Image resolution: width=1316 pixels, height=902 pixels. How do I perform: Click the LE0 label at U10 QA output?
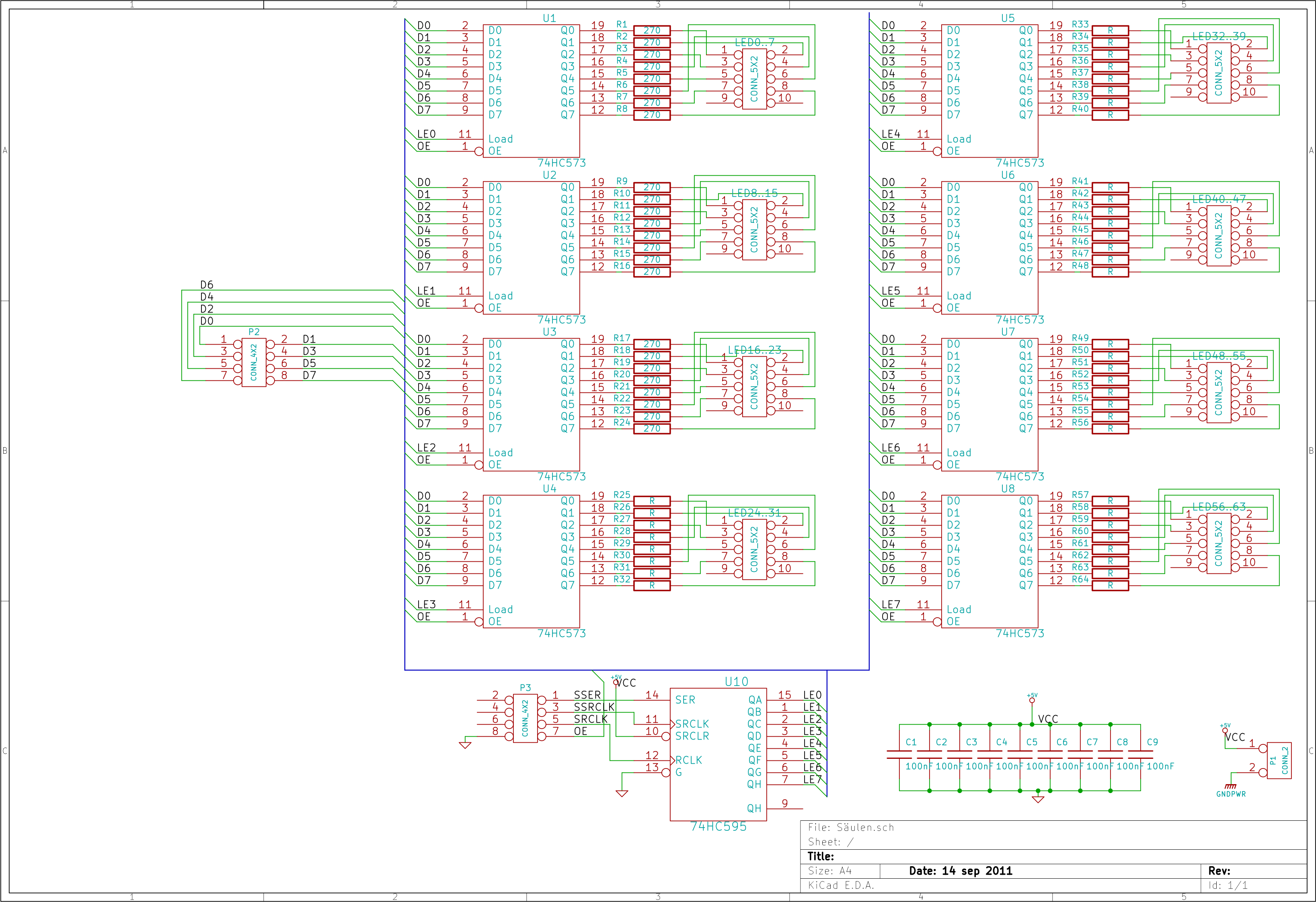pyautogui.click(x=812, y=695)
